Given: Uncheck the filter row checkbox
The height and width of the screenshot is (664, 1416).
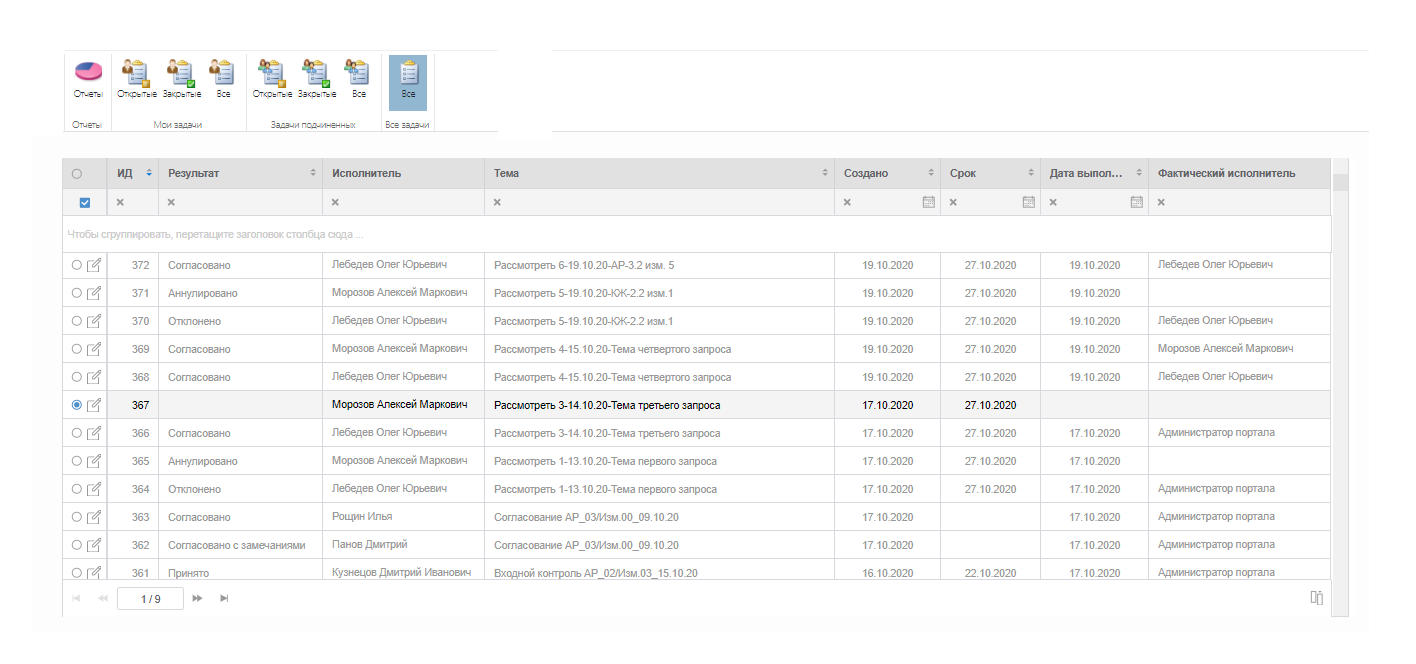Looking at the screenshot, I should [x=85, y=202].
